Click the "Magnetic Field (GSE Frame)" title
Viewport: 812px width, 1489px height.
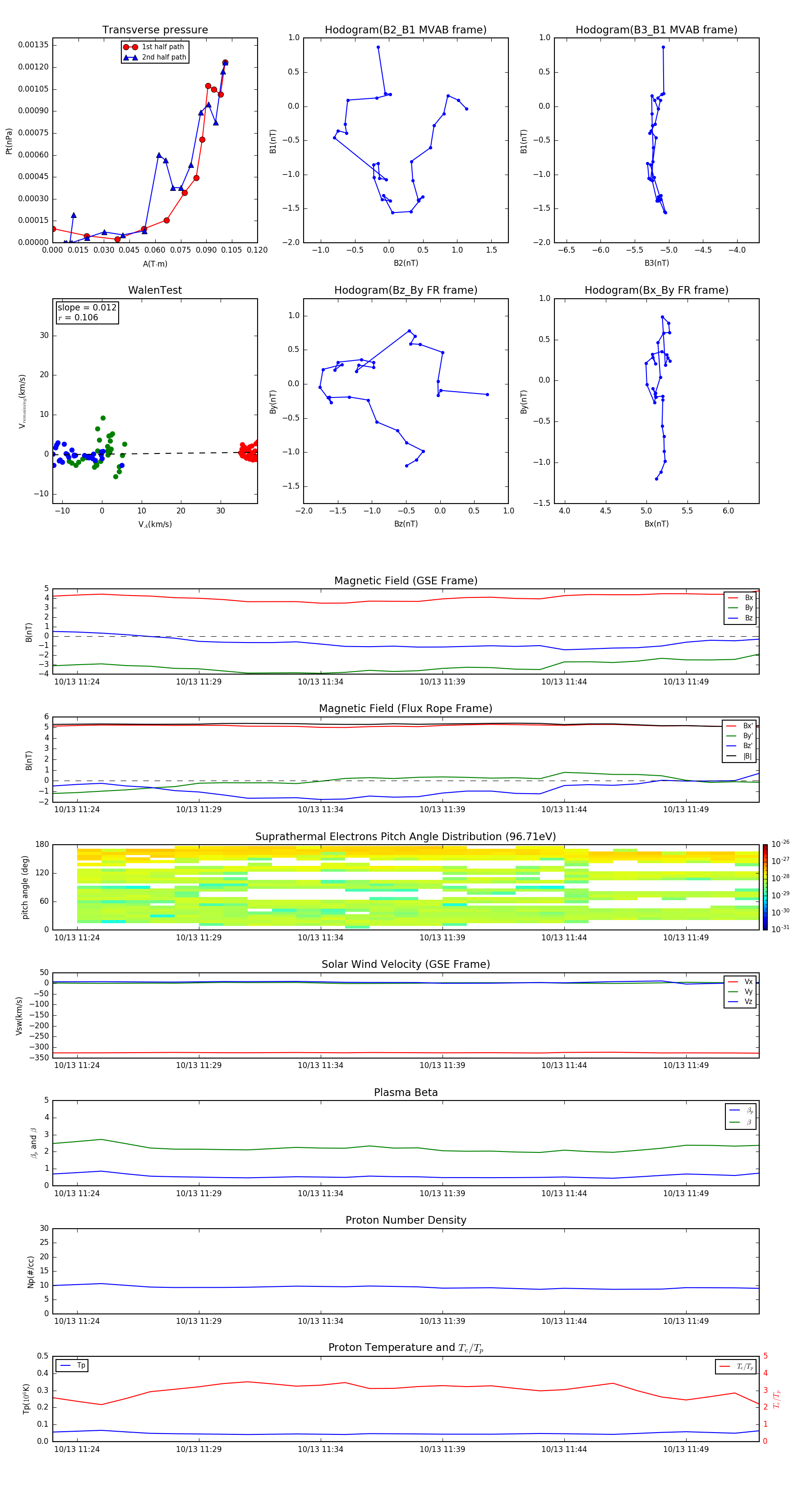[x=406, y=581]
